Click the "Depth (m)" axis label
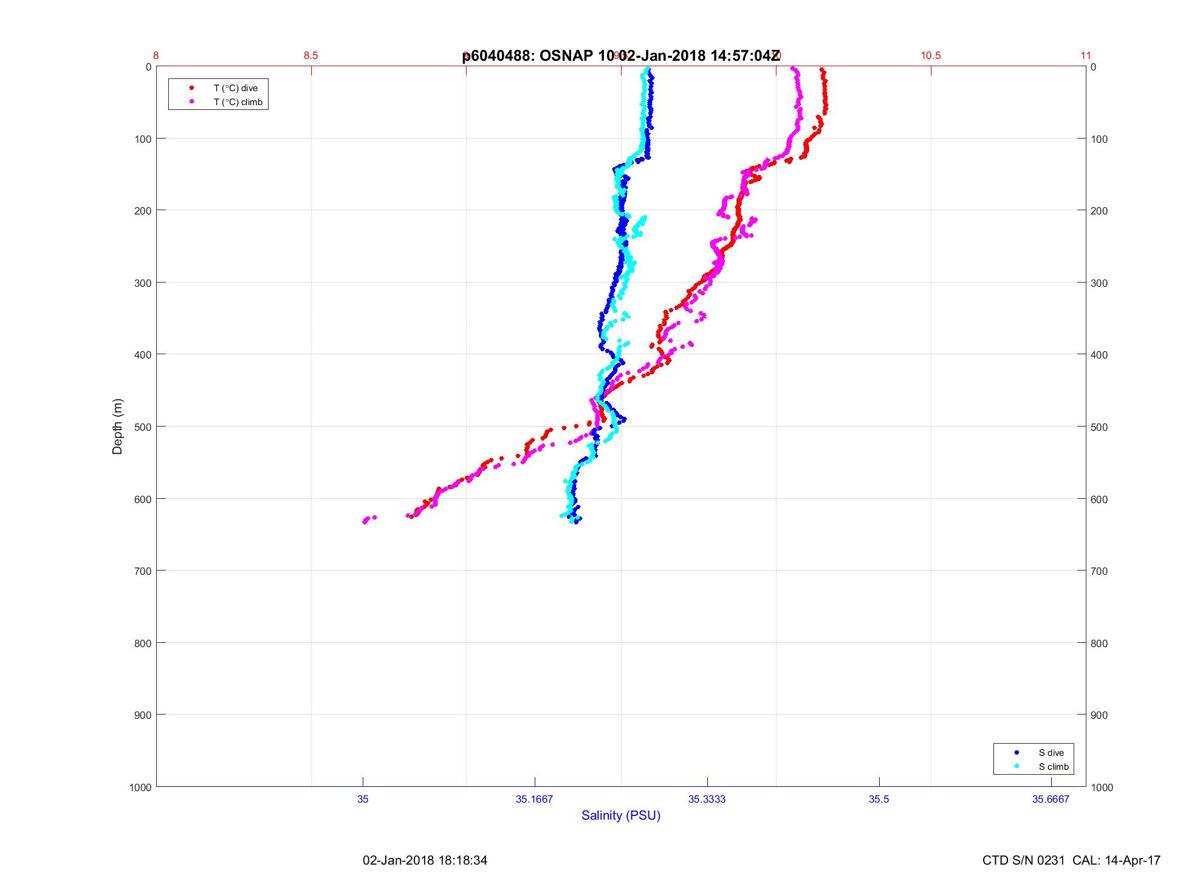 coord(118,426)
